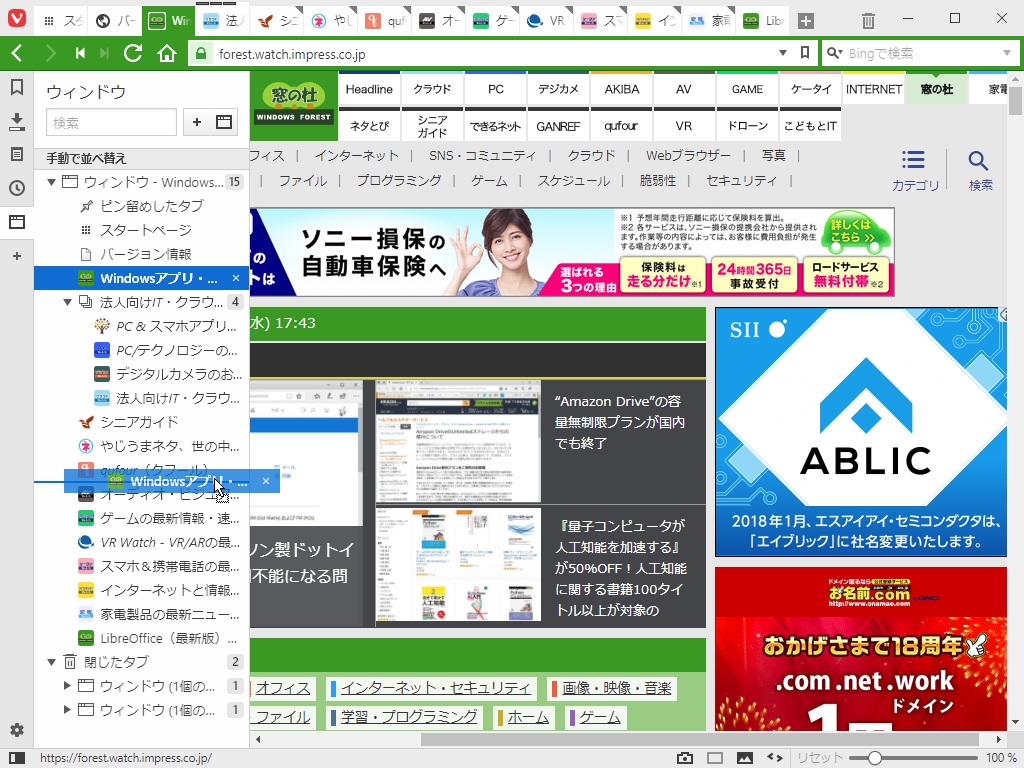The height and width of the screenshot is (768, 1024).
Task: Toggle page actions with the arrows icon
Action: point(773,757)
